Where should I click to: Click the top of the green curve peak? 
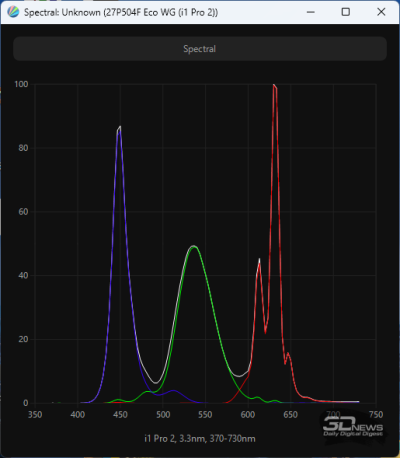point(193,247)
